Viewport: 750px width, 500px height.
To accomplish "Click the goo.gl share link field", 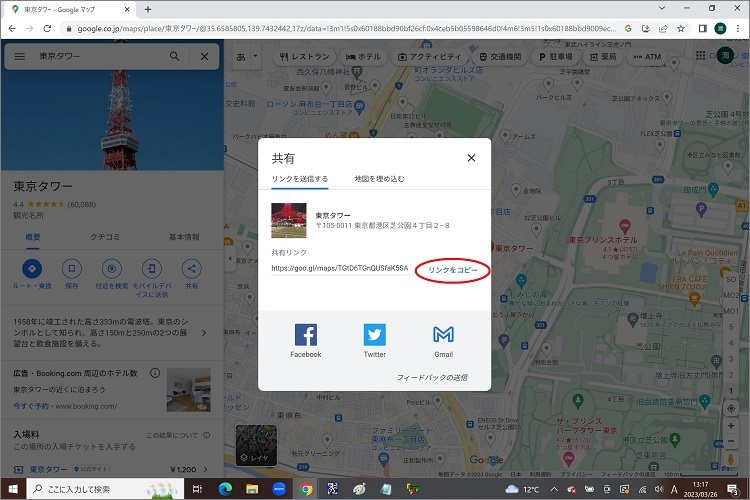I will pos(340,268).
